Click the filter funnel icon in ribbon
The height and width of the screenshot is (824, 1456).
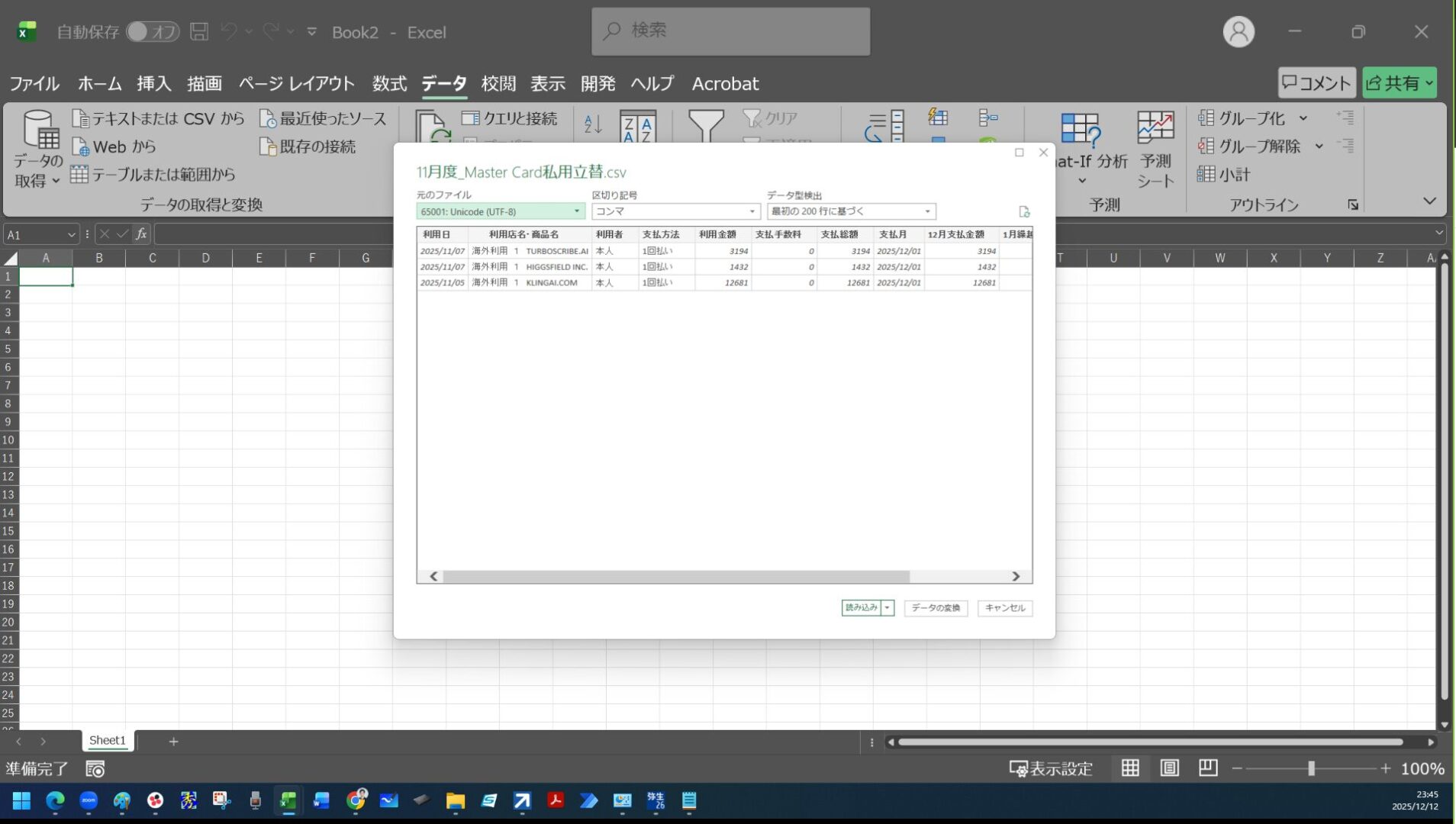tap(705, 126)
